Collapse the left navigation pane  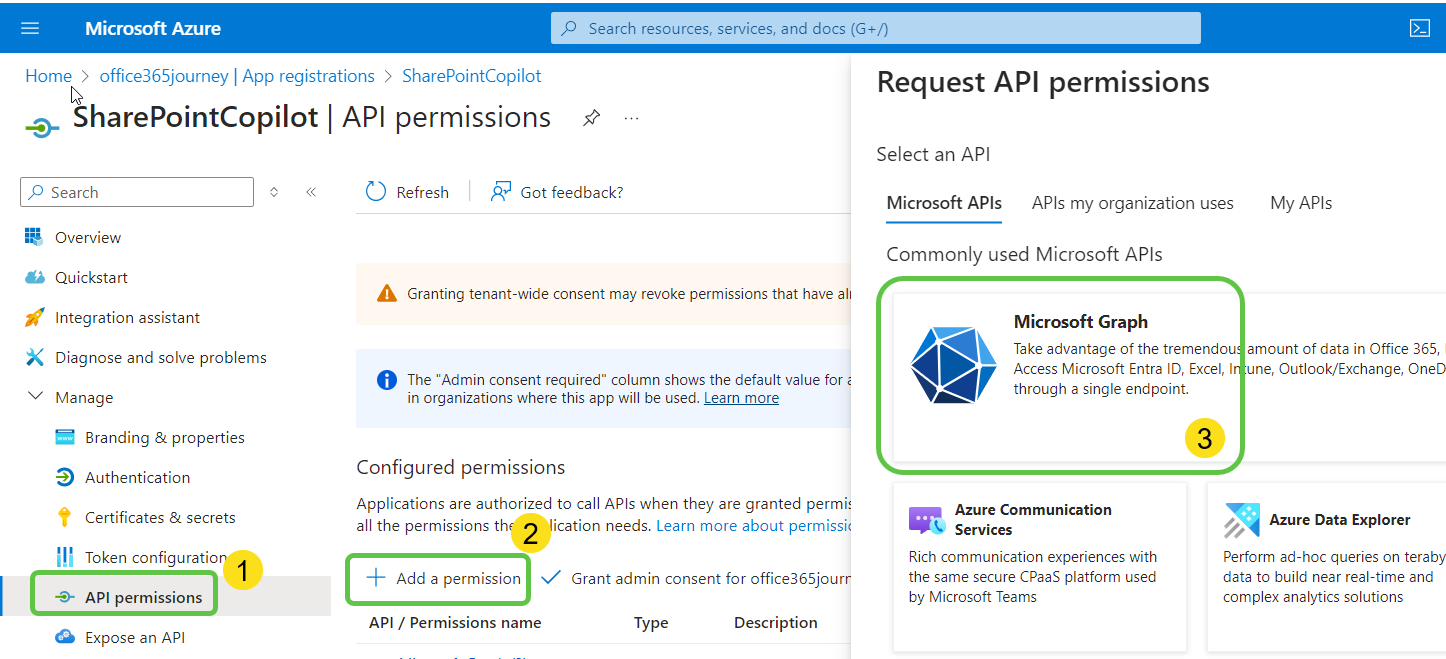tap(310, 191)
